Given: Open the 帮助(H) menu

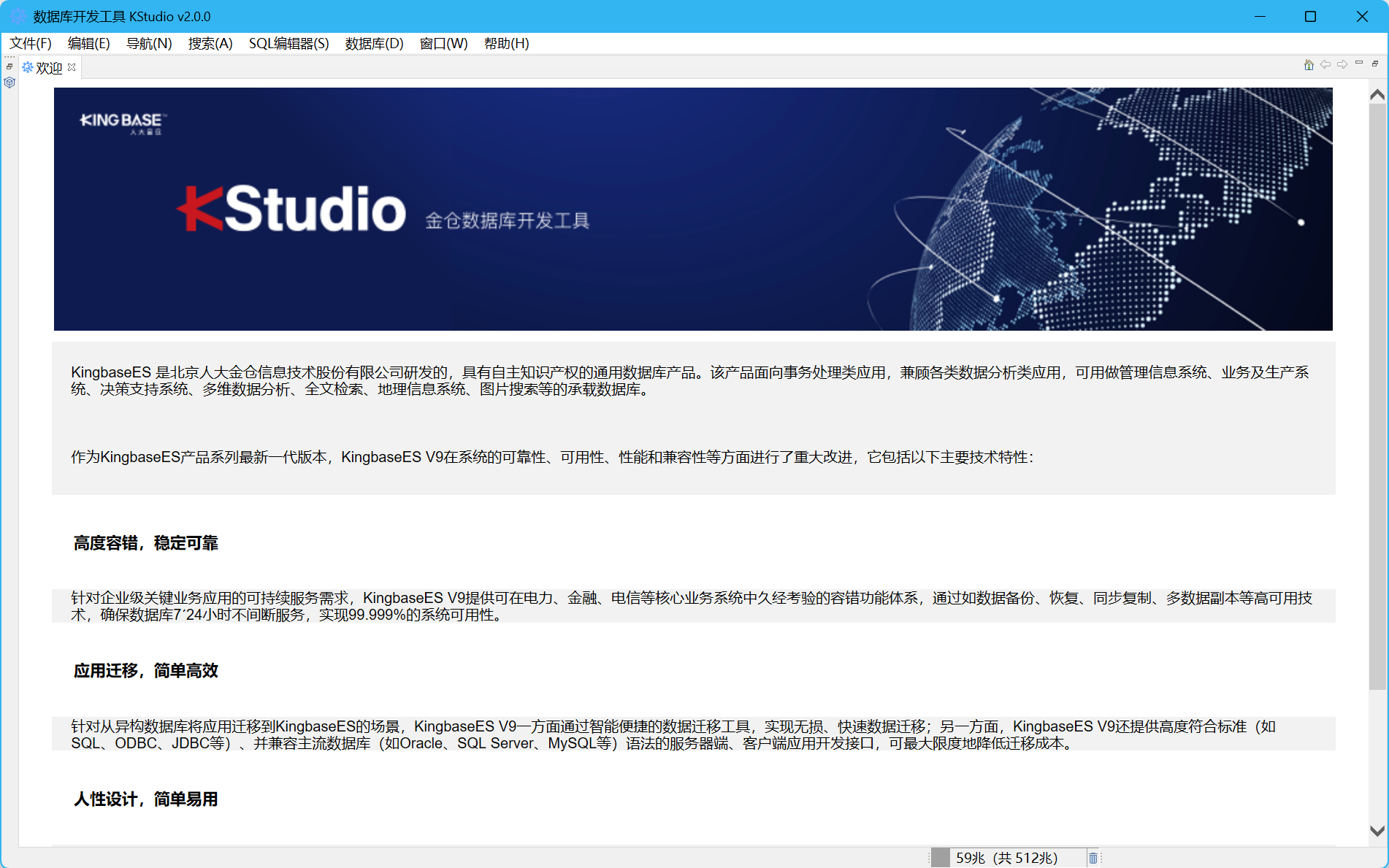Looking at the screenshot, I should click(507, 44).
